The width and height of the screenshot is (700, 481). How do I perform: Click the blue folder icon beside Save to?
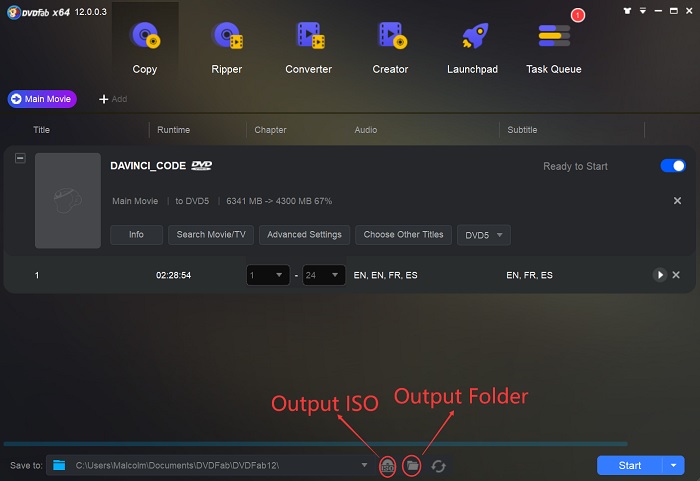(59, 465)
